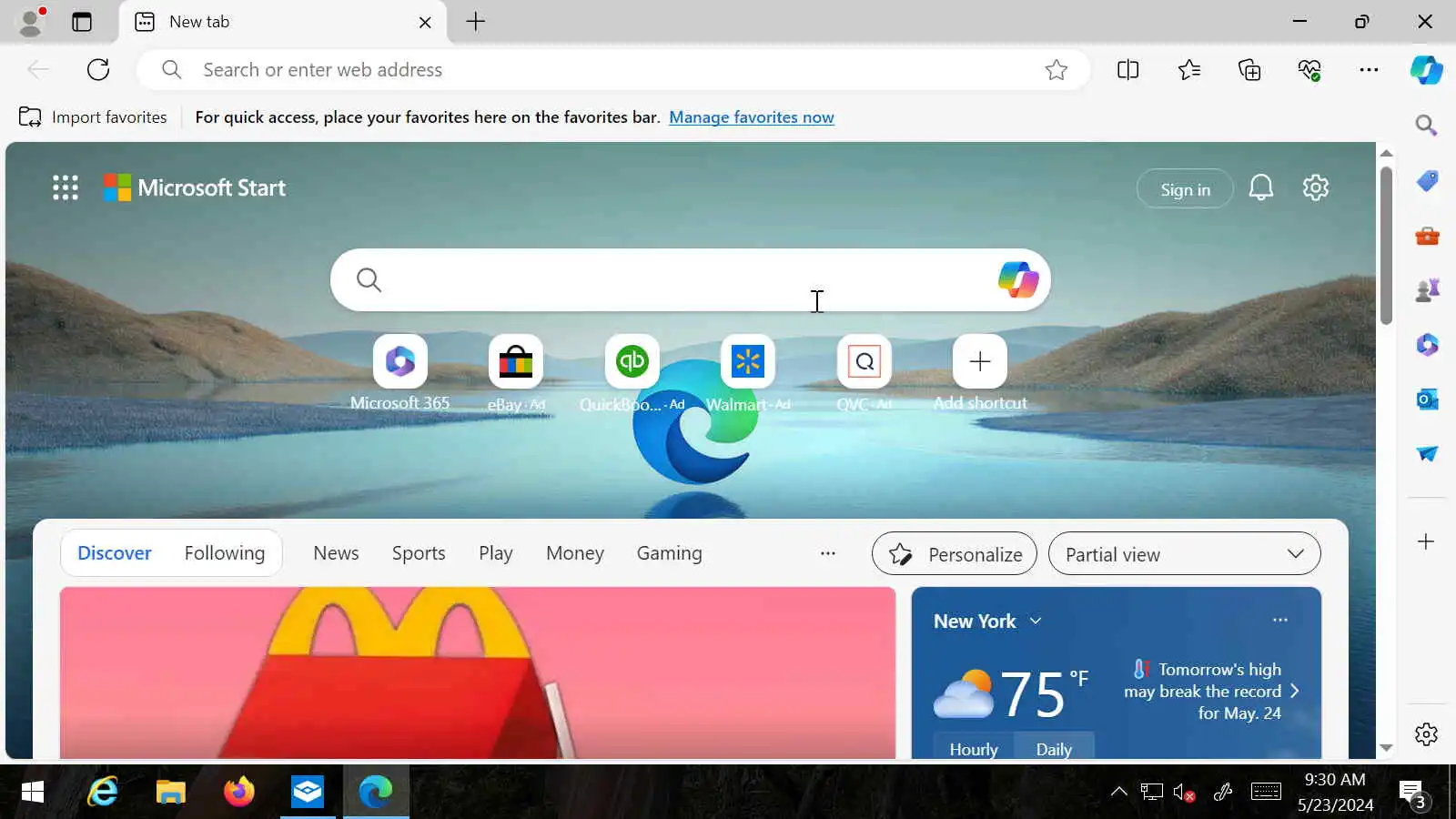
Task: Open the taskbar clock and date
Action: point(1335,792)
